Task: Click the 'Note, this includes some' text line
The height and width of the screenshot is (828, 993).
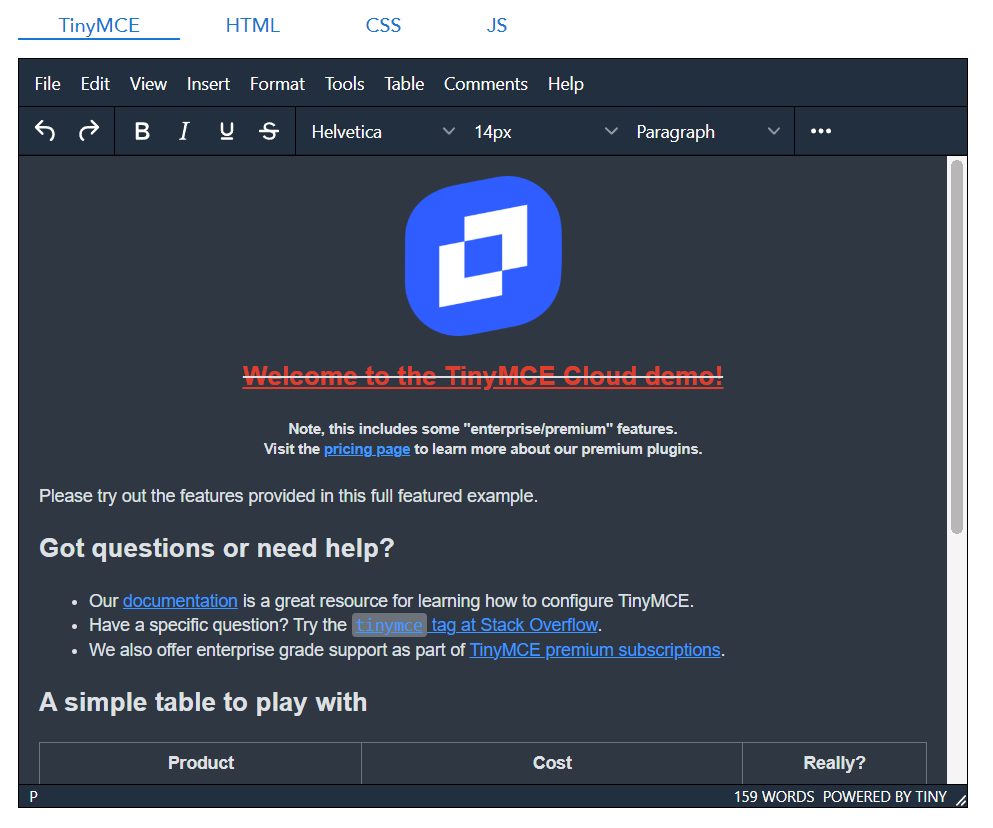Action: (483, 429)
